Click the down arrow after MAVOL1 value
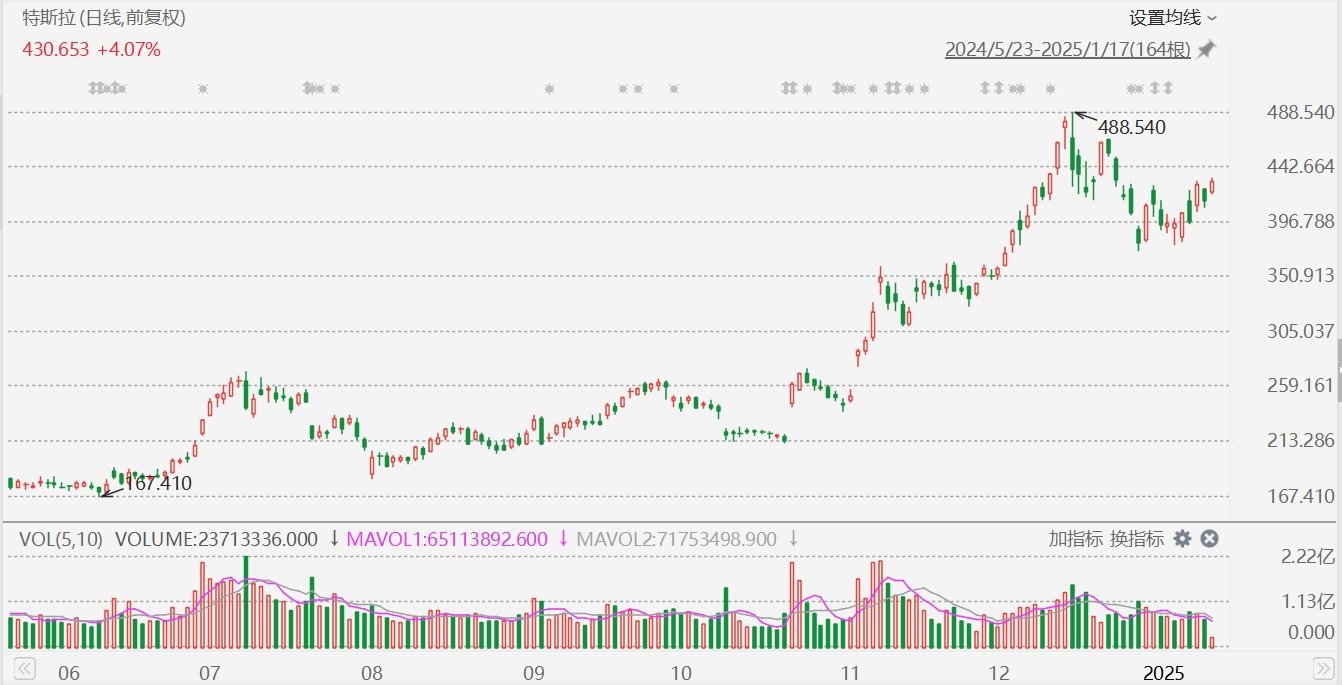Viewport: 1342px width, 685px height. pyautogui.click(x=563, y=539)
